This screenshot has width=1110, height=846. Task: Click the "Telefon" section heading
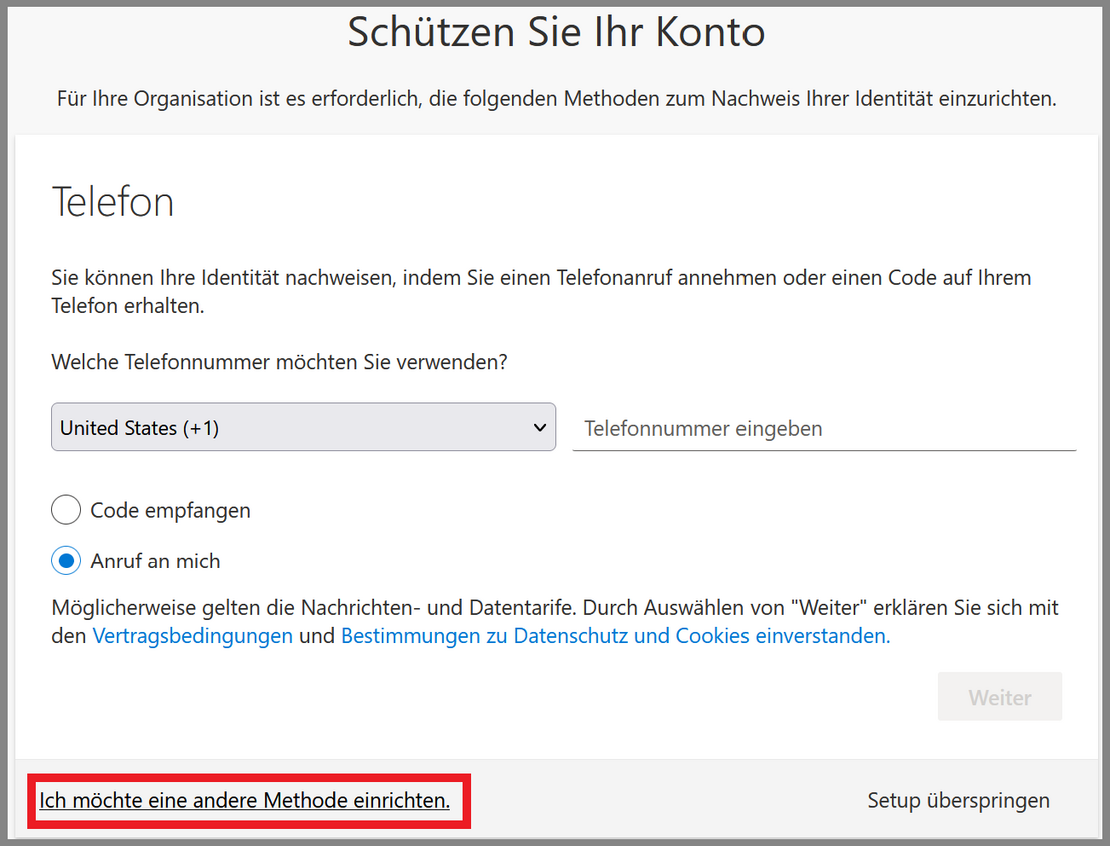112,202
